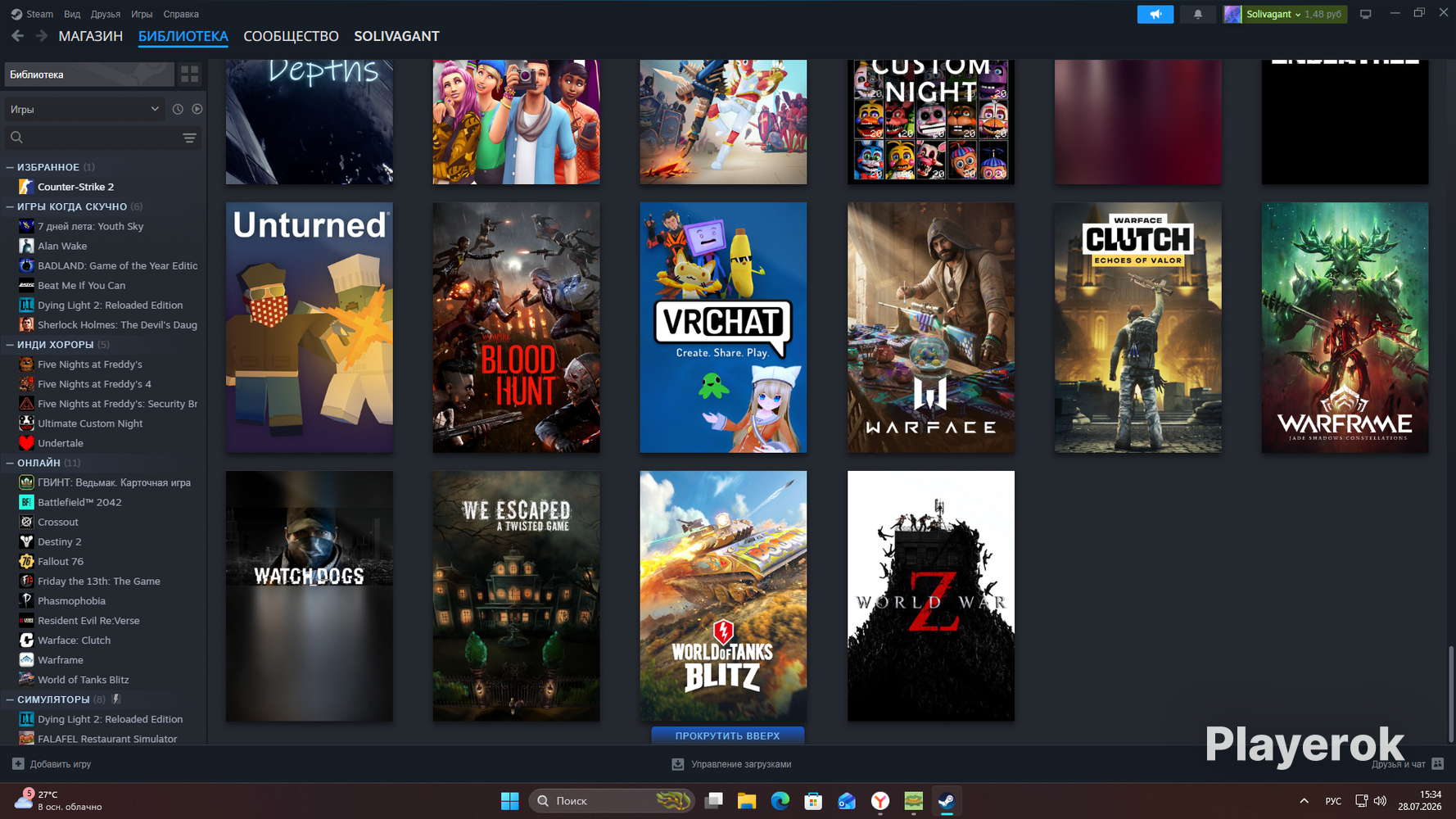This screenshot has height=819, width=1456.
Task: Open the World of Tanks Blitz cover
Action: click(x=723, y=596)
